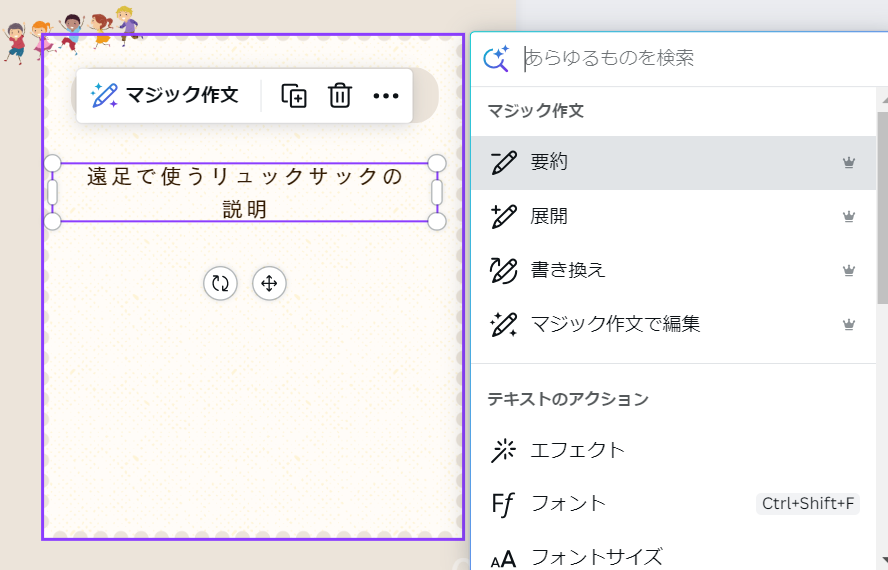Open the more options three-dots menu
Image resolution: width=888 pixels, height=570 pixels.
click(x=386, y=96)
